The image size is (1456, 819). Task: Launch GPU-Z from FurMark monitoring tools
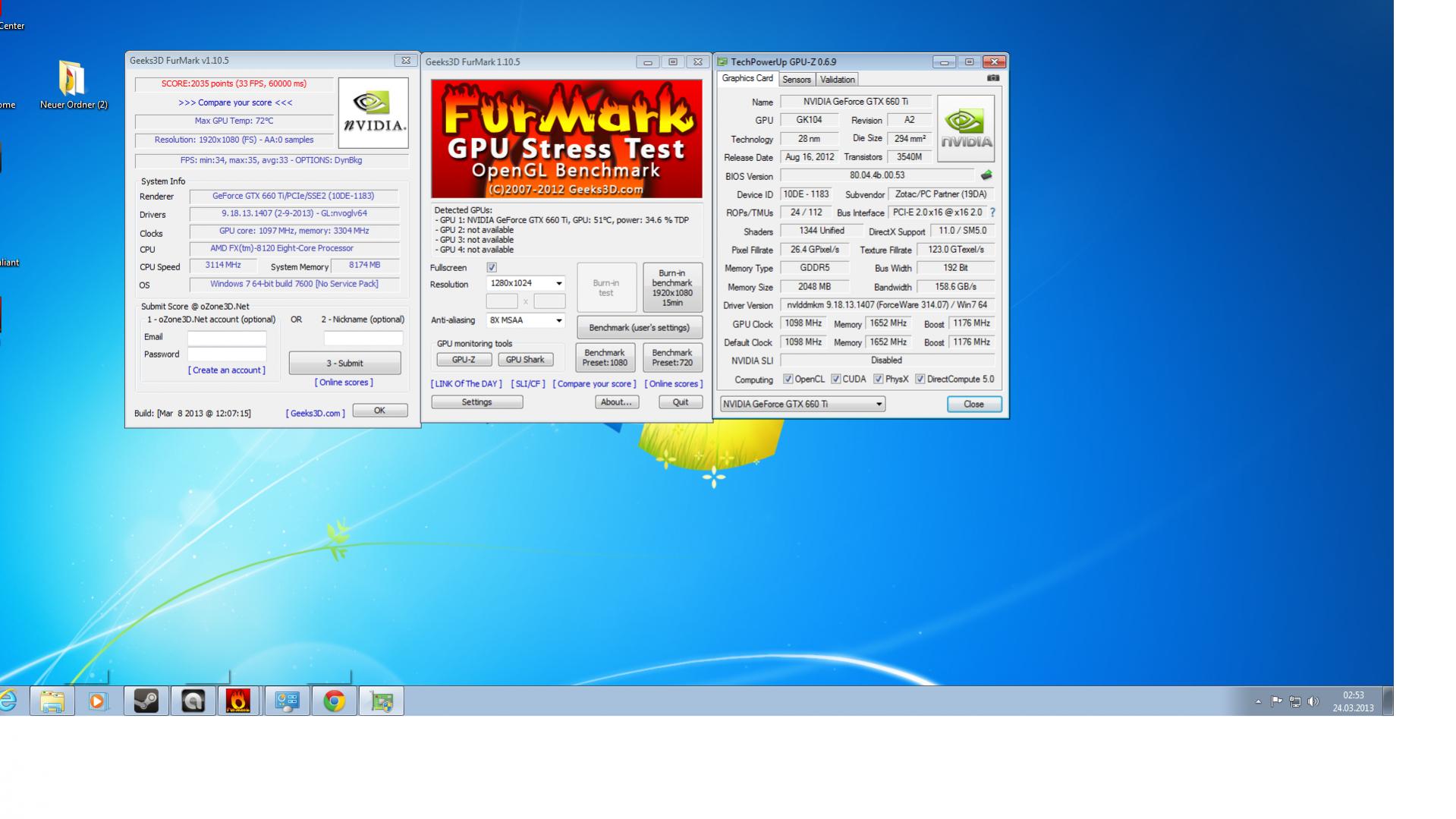(x=464, y=360)
